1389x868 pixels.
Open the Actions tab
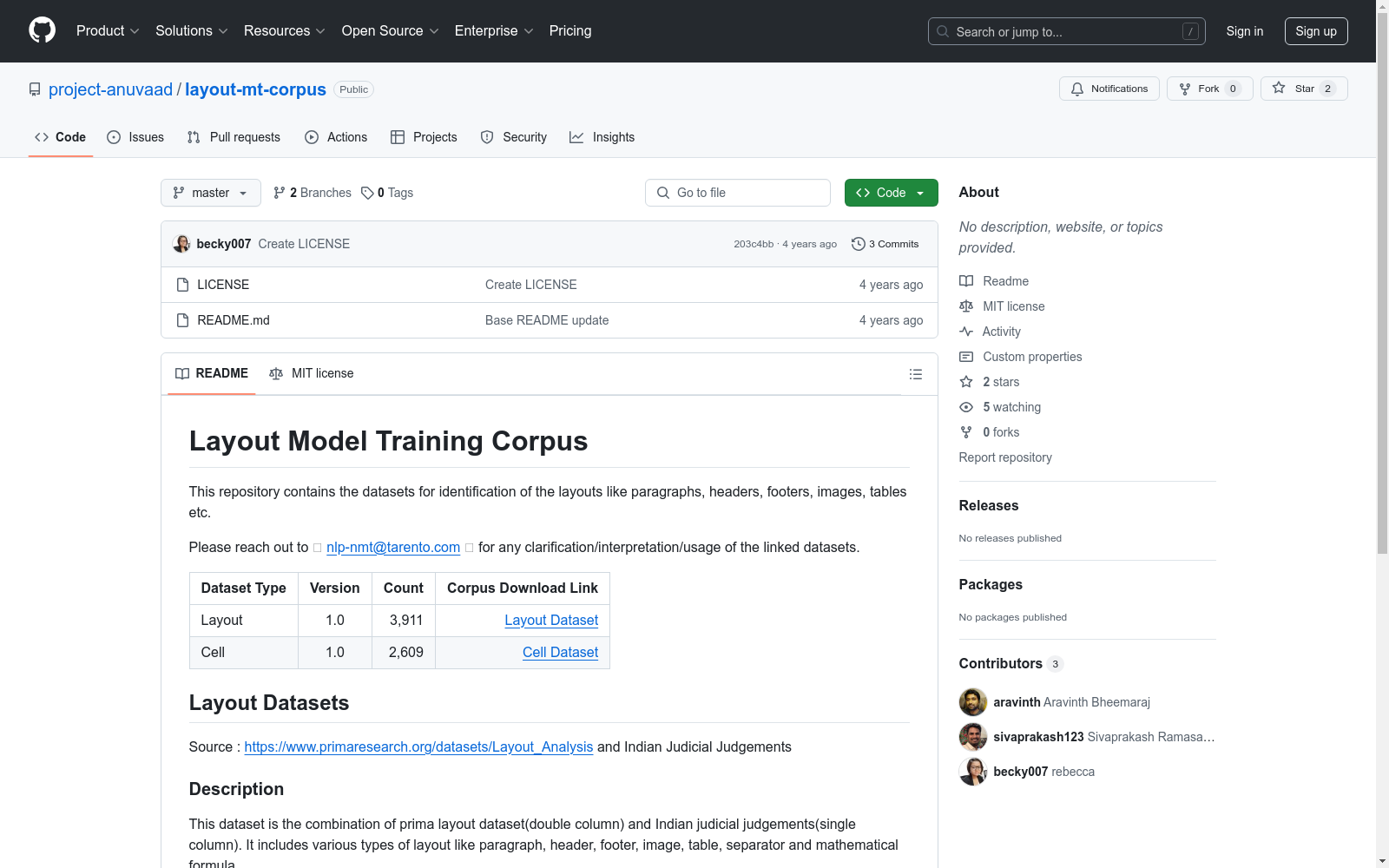click(336, 137)
